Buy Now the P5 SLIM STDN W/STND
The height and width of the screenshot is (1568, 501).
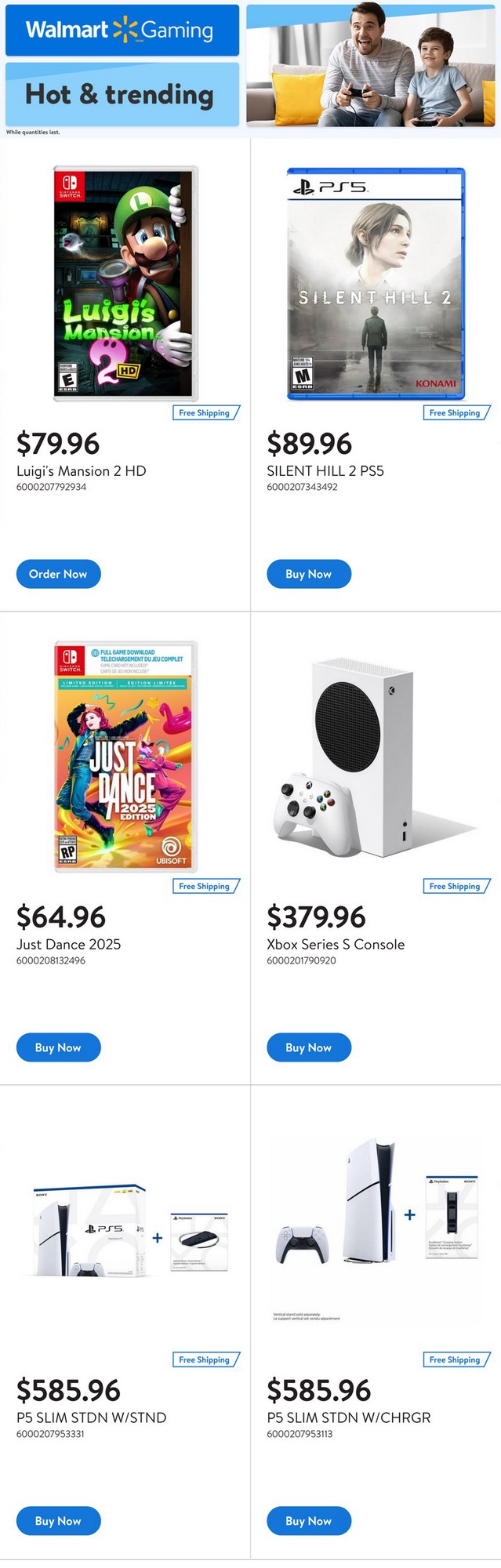click(58, 1521)
